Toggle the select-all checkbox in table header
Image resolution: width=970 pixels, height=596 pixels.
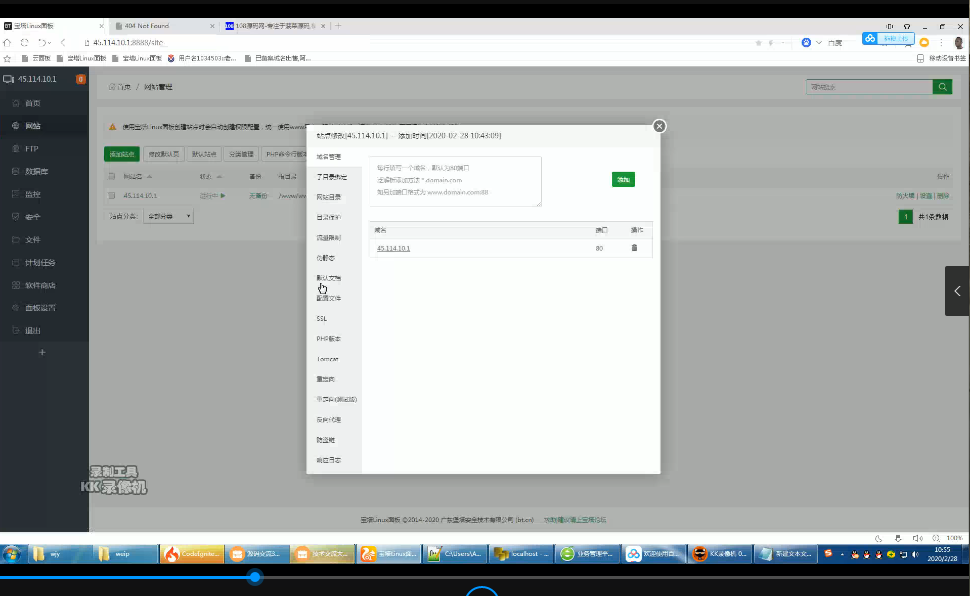point(112,176)
